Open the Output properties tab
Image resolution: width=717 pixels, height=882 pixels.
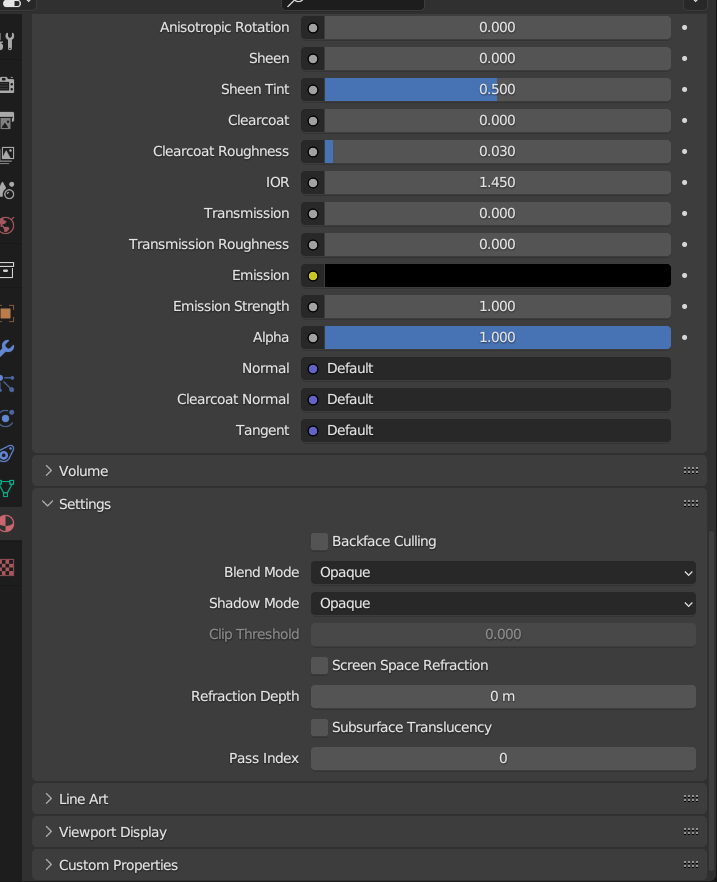click(7, 120)
